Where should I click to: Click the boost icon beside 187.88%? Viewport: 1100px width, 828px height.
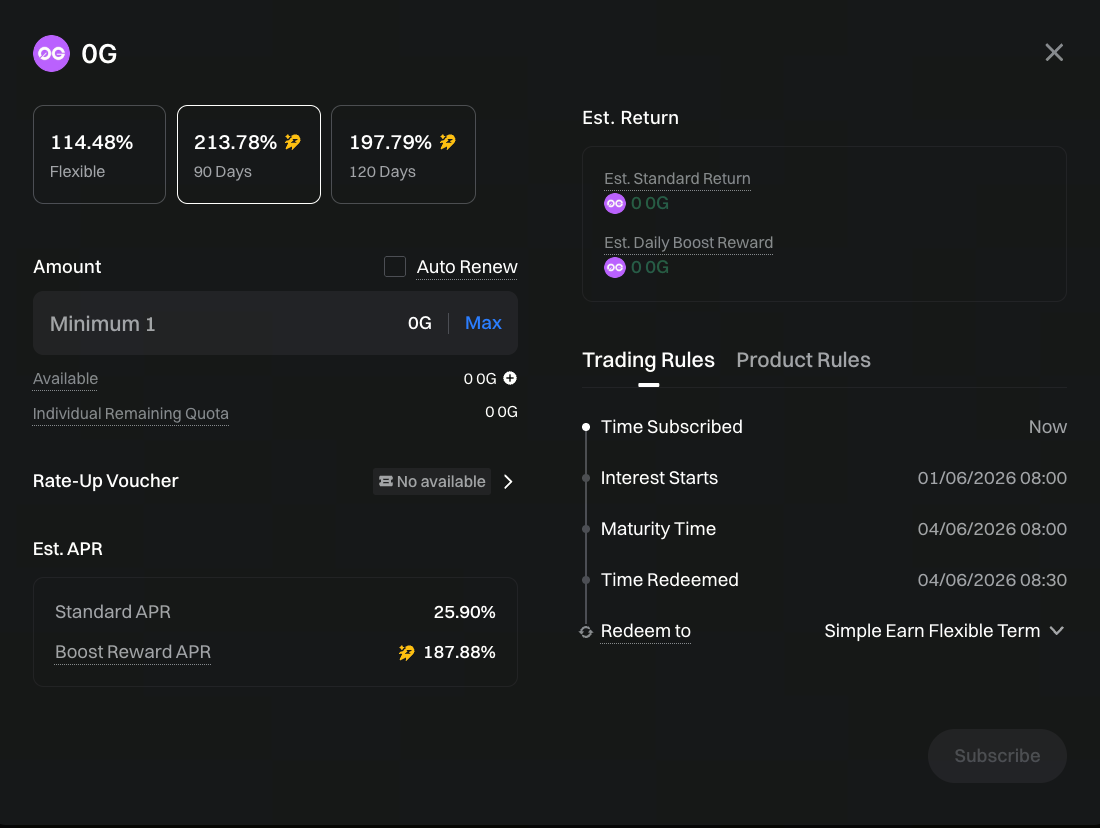click(x=406, y=653)
